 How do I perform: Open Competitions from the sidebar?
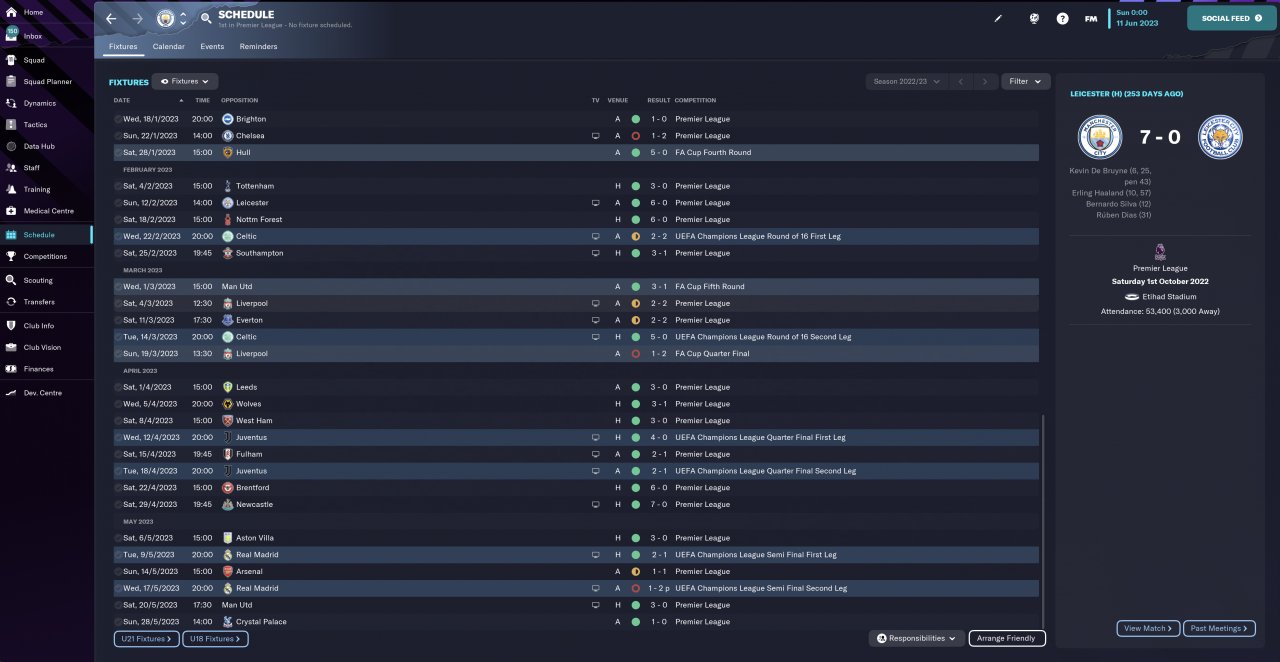pyautogui.click(x=45, y=256)
